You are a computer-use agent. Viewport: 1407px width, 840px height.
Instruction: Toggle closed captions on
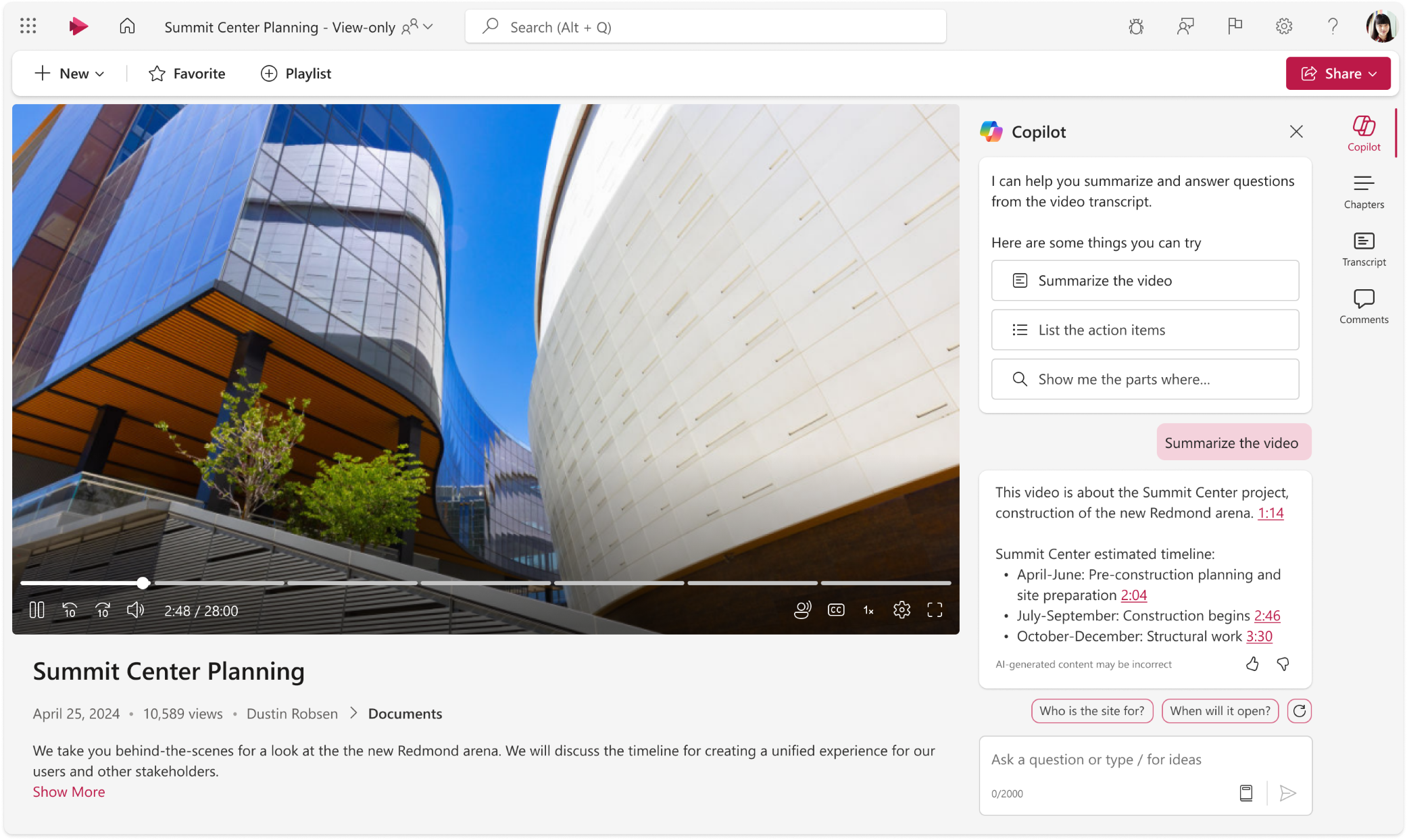click(836, 610)
